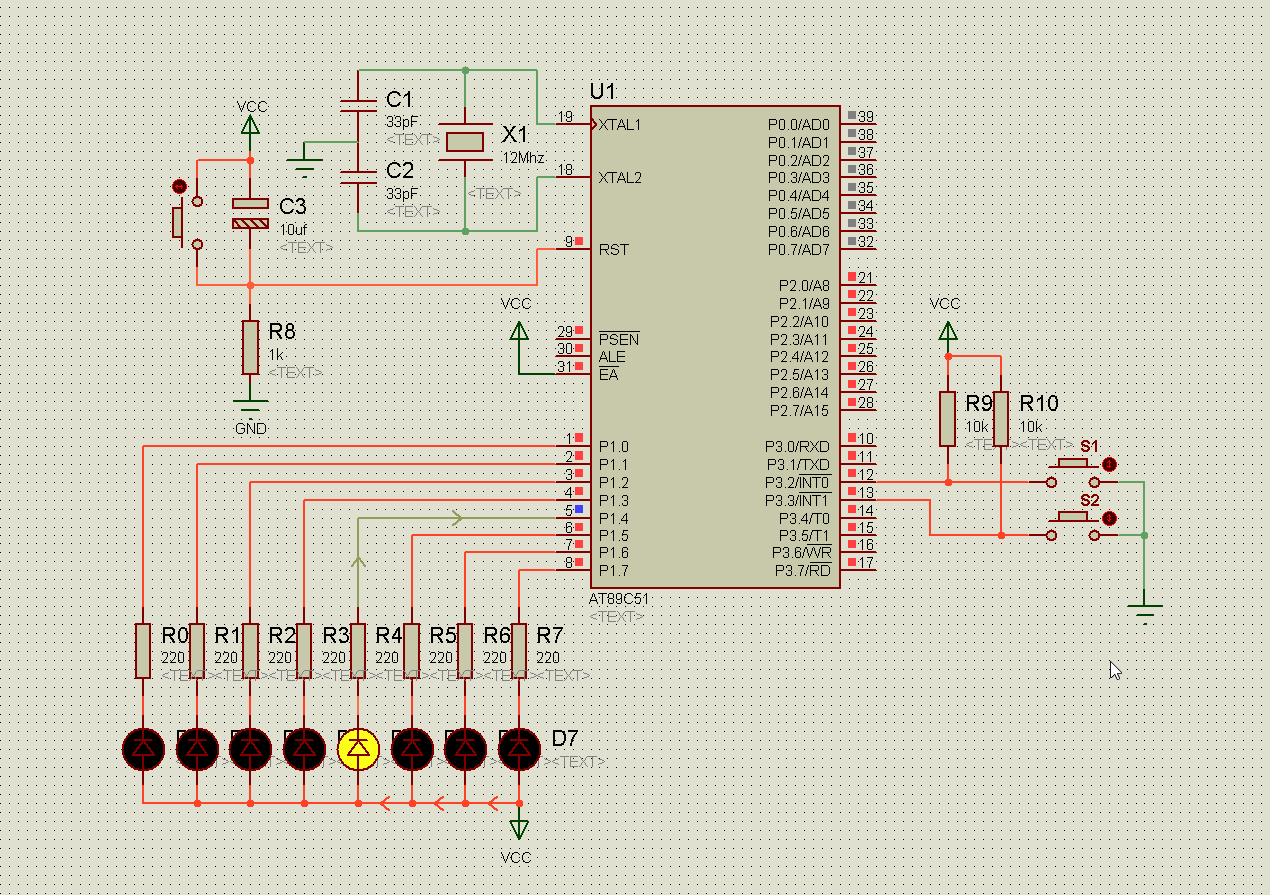This screenshot has width=1270, height=895.
Task: Click the blue logic state square on pin 5
Action: pos(579,510)
